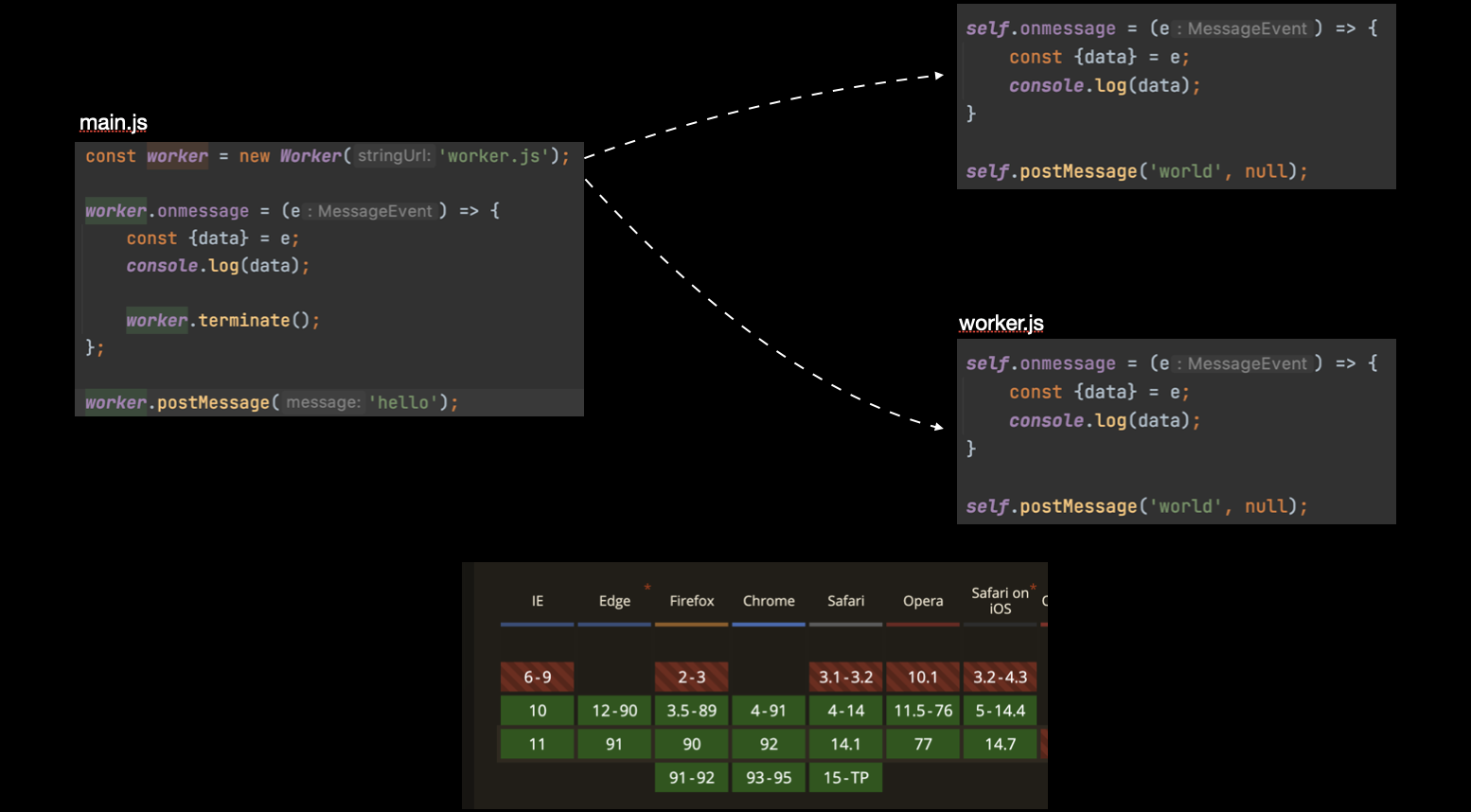Click the 'hello' string in postMessage
Image resolution: width=1471 pixels, height=812 pixels.
click(402, 403)
